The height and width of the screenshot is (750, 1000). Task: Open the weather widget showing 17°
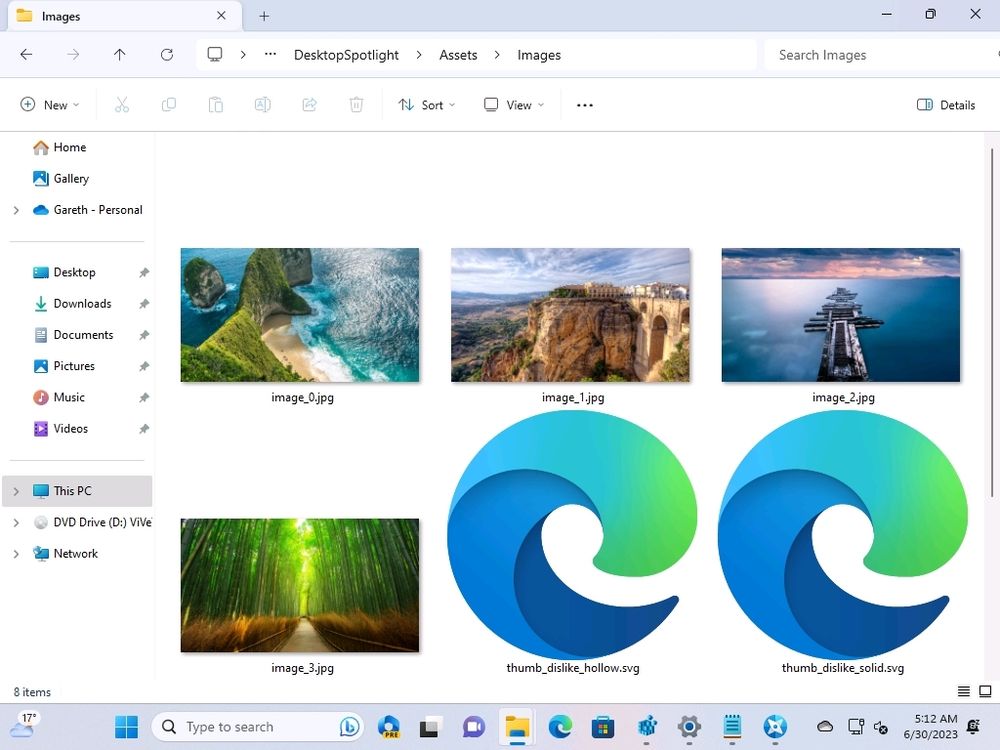24,725
